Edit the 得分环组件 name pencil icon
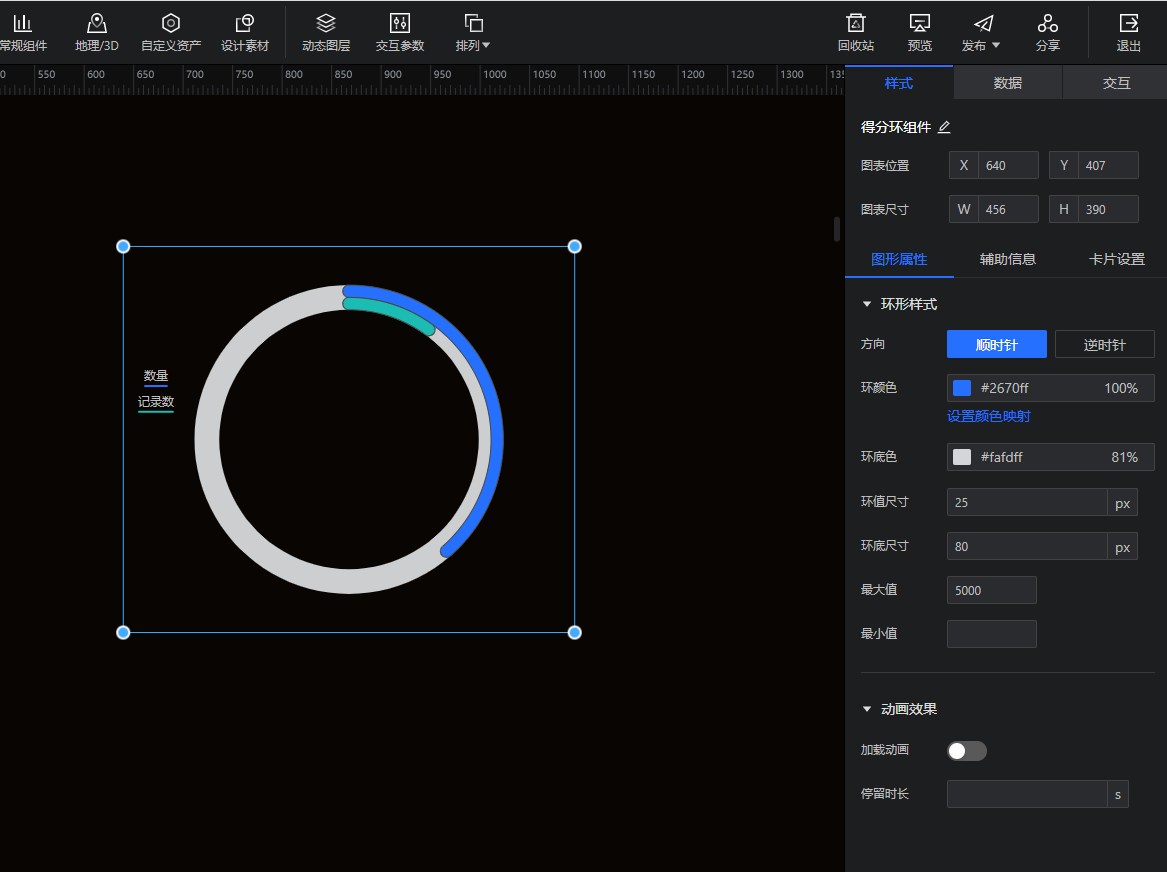The height and width of the screenshot is (872, 1167). coord(944,127)
